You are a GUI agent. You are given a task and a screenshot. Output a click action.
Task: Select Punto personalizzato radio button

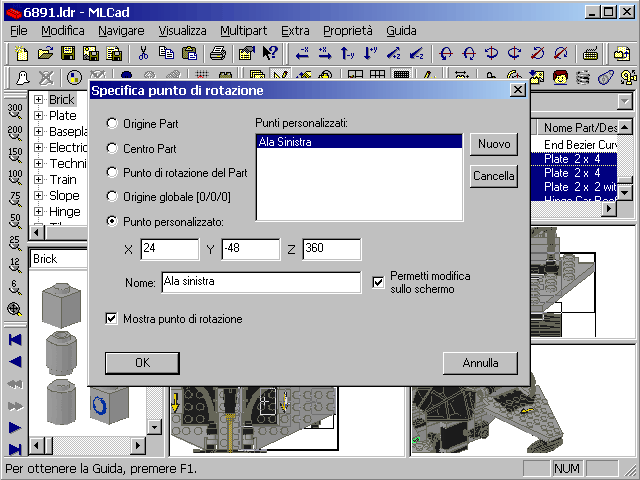tap(112, 222)
